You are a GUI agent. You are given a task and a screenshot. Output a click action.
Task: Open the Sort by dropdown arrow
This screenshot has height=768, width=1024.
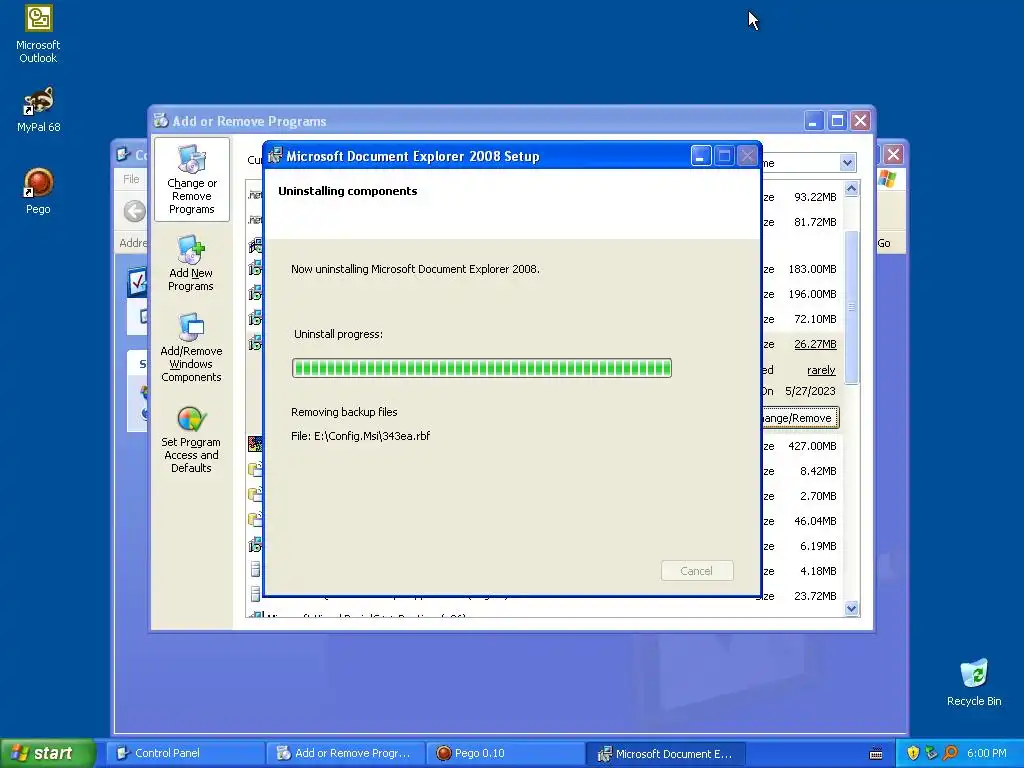point(847,163)
